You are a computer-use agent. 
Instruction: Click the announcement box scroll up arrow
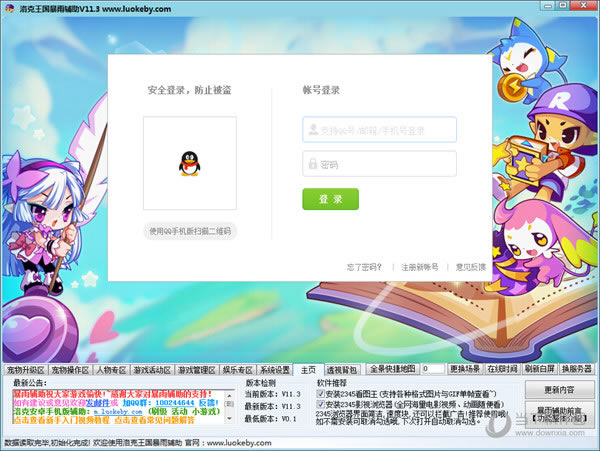click(229, 396)
